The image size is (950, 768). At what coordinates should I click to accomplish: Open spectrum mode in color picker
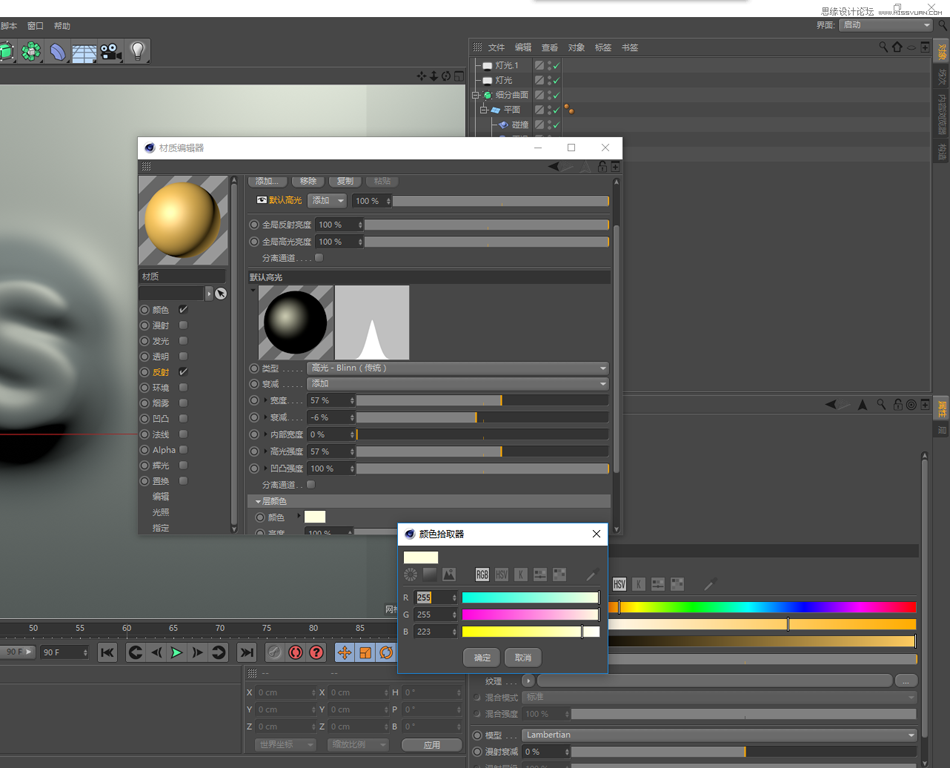tap(430, 574)
